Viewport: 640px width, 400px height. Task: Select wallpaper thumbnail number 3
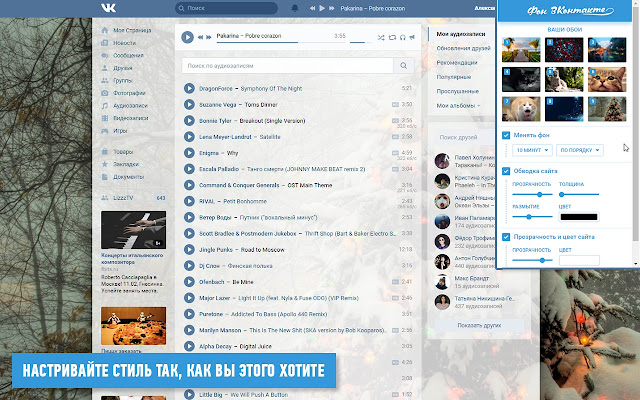607,50
